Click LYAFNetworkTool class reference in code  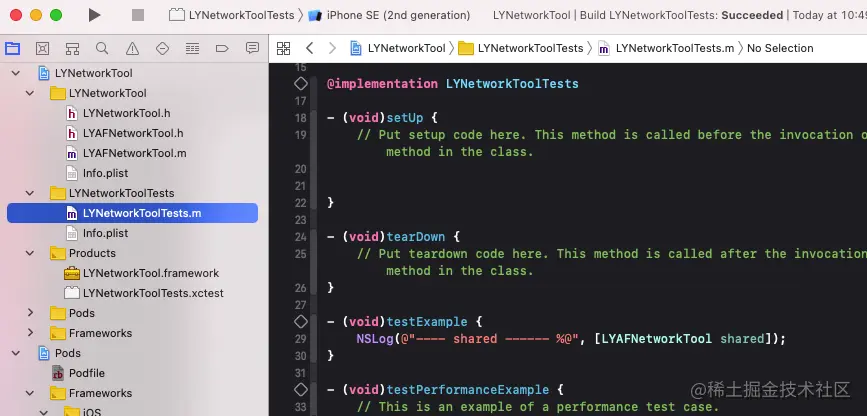pos(657,339)
